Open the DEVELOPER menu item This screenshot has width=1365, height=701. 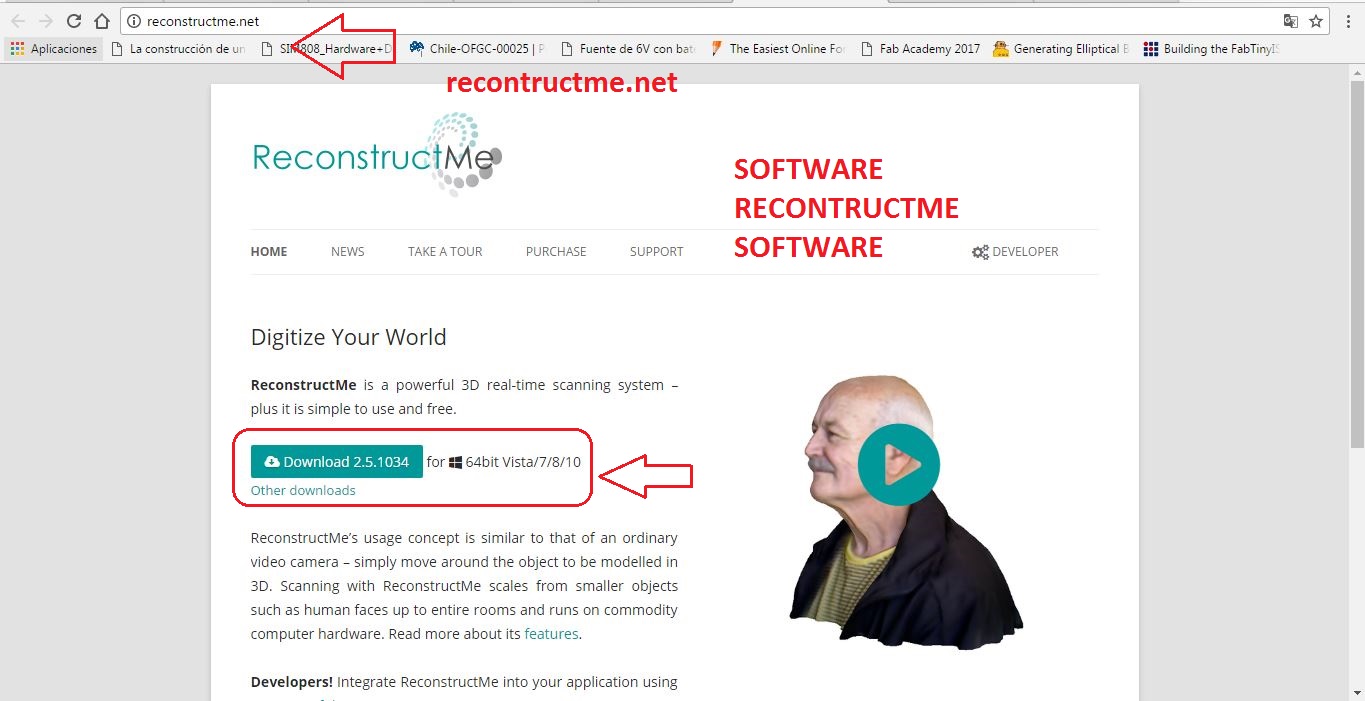tap(1015, 252)
